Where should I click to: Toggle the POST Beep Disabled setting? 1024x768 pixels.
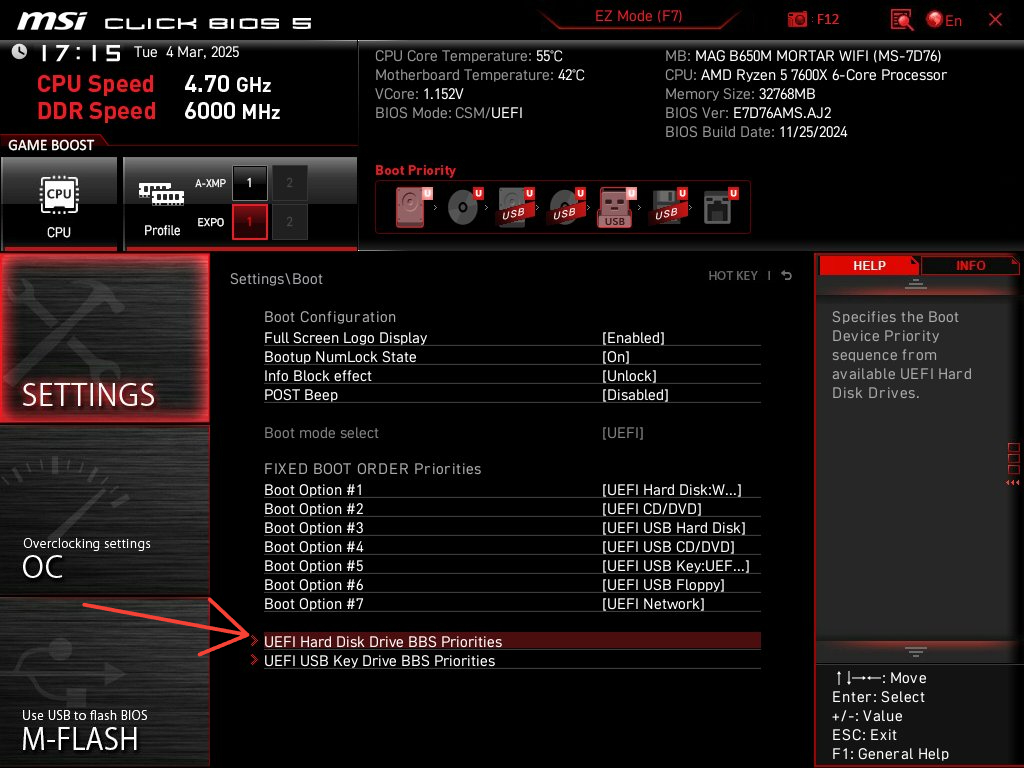click(x=635, y=395)
